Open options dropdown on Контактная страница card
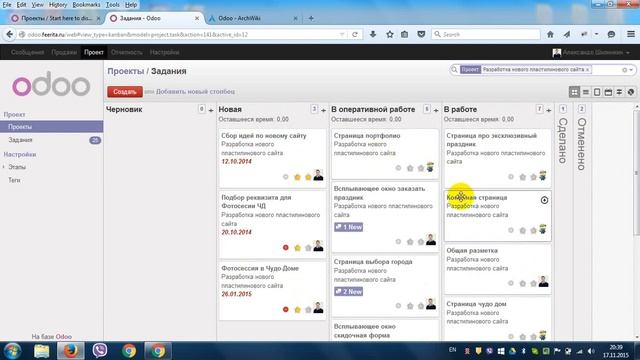Viewport: 640px width, 360px height. pyautogui.click(x=544, y=200)
